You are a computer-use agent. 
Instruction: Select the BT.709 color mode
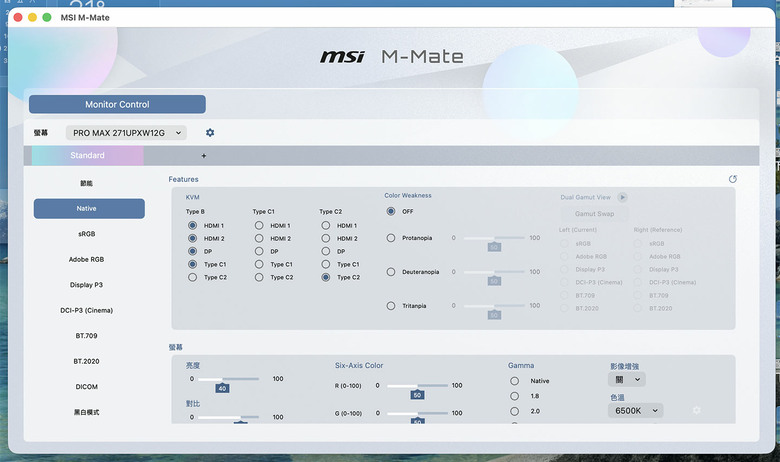click(87, 336)
